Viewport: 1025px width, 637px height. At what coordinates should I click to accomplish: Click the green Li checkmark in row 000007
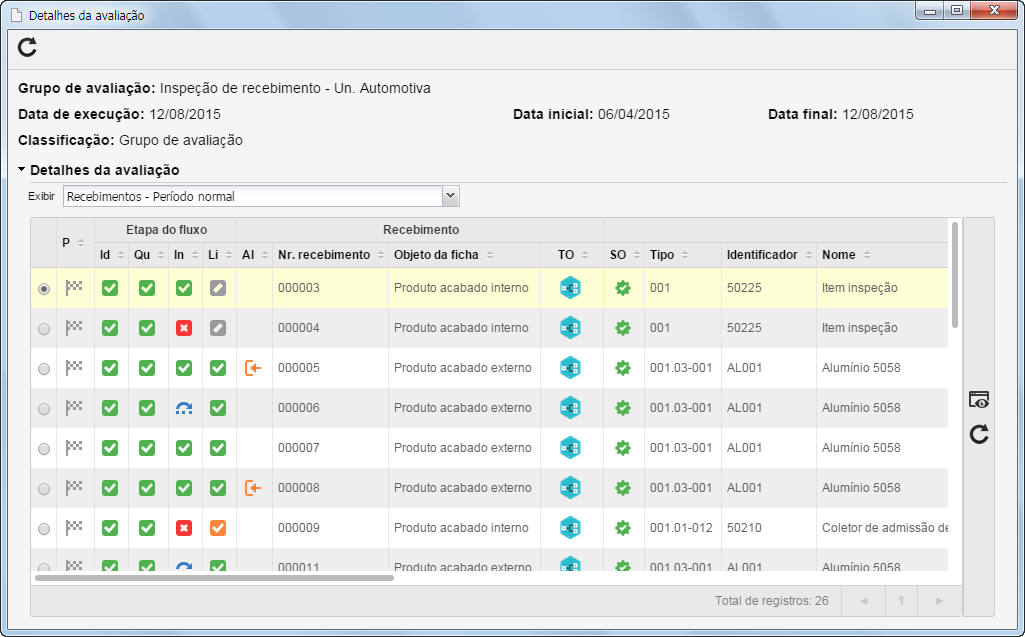218,448
